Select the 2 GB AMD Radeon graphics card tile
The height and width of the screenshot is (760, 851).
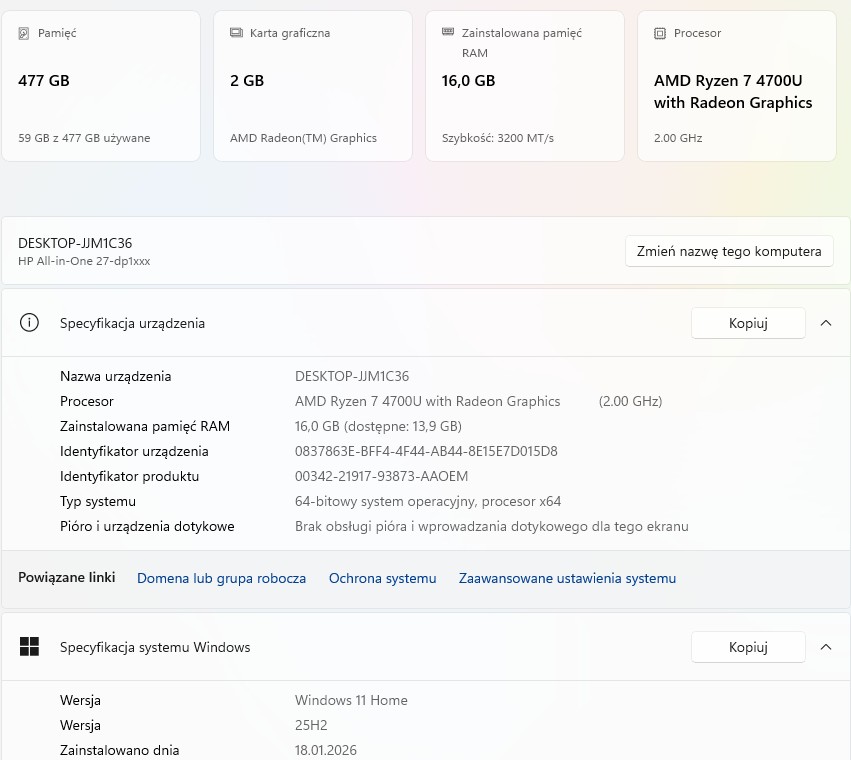click(313, 86)
